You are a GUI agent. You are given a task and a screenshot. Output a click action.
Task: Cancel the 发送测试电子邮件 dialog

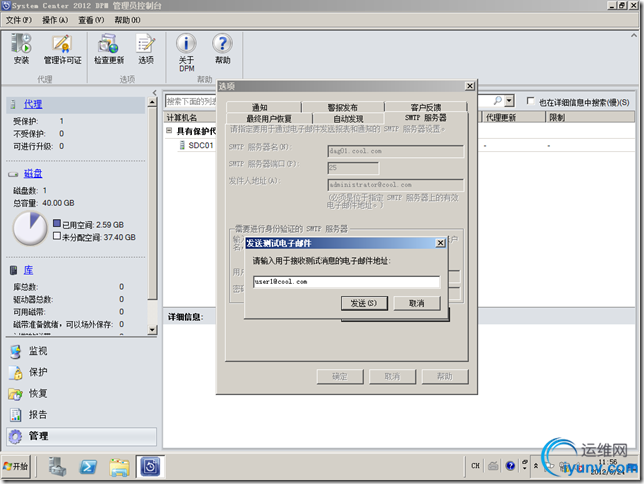pyautogui.click(x=416, y=303)
